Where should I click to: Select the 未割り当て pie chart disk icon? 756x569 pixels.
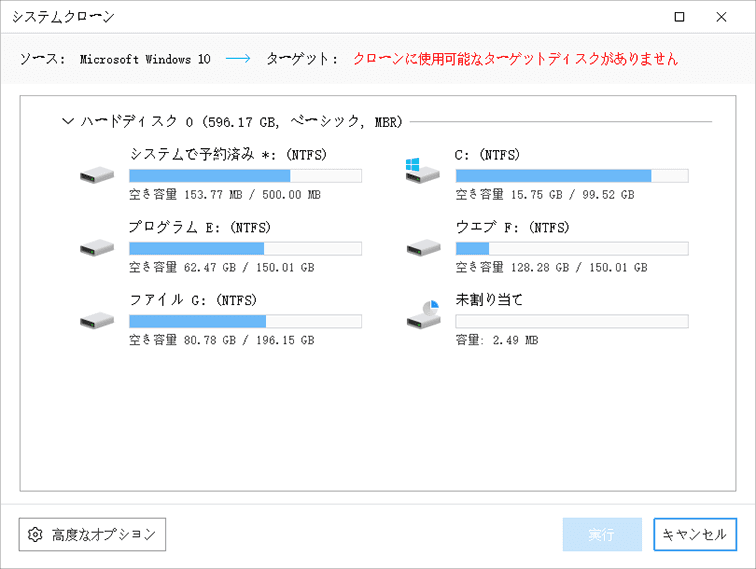pos(423,315)
